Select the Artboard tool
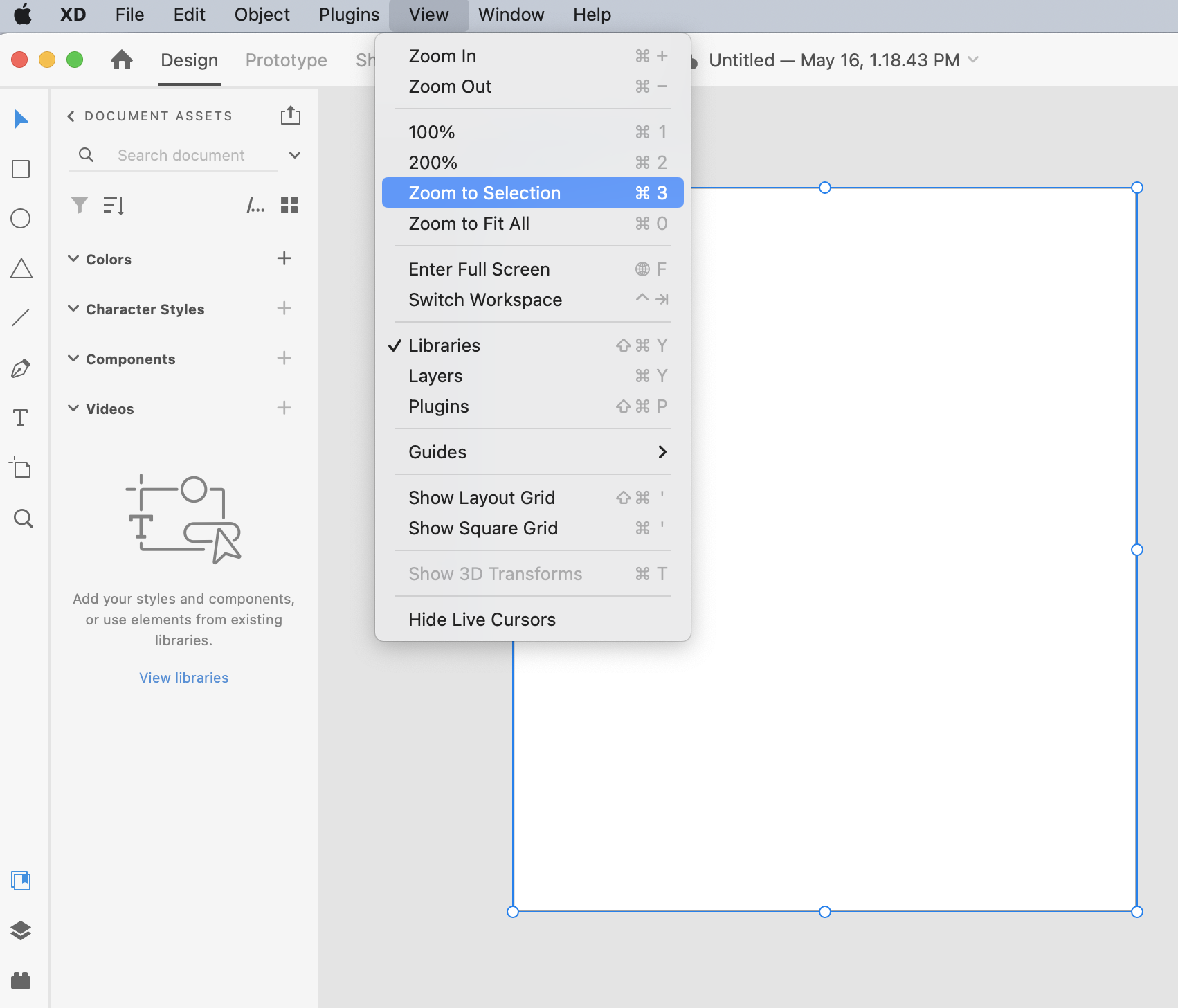 pos(21,468)
